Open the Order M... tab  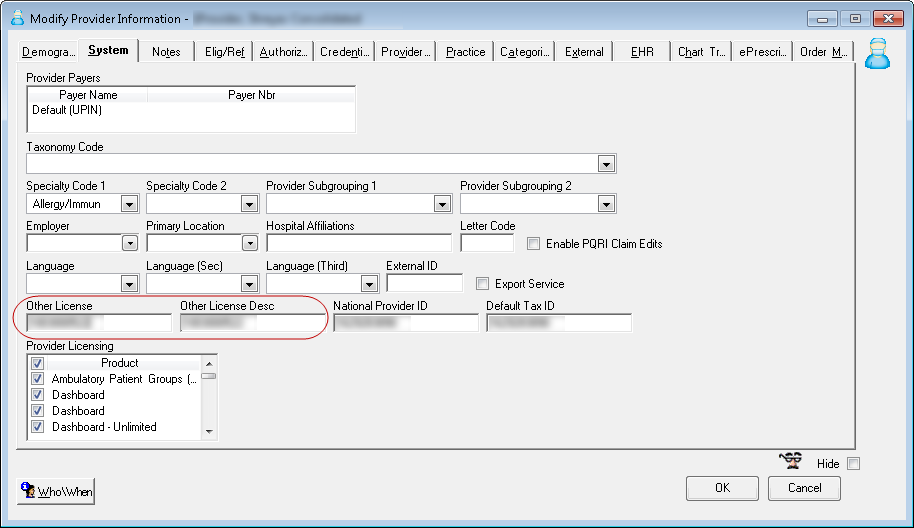[824, 52]
